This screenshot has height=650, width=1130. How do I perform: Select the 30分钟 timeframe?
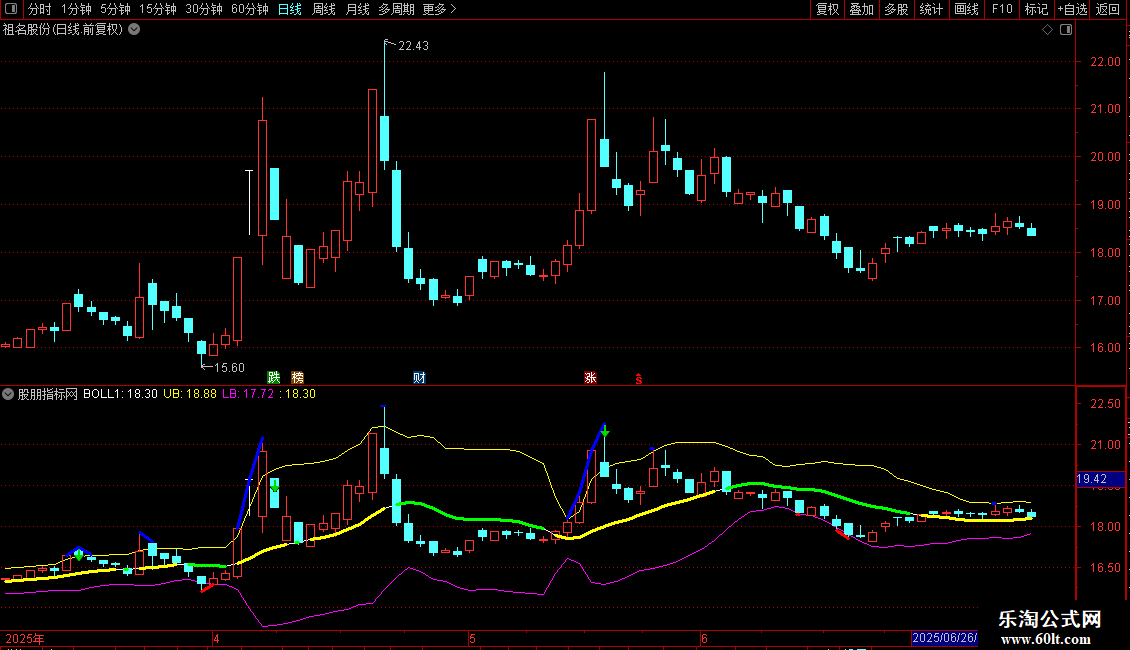[204, 9]
